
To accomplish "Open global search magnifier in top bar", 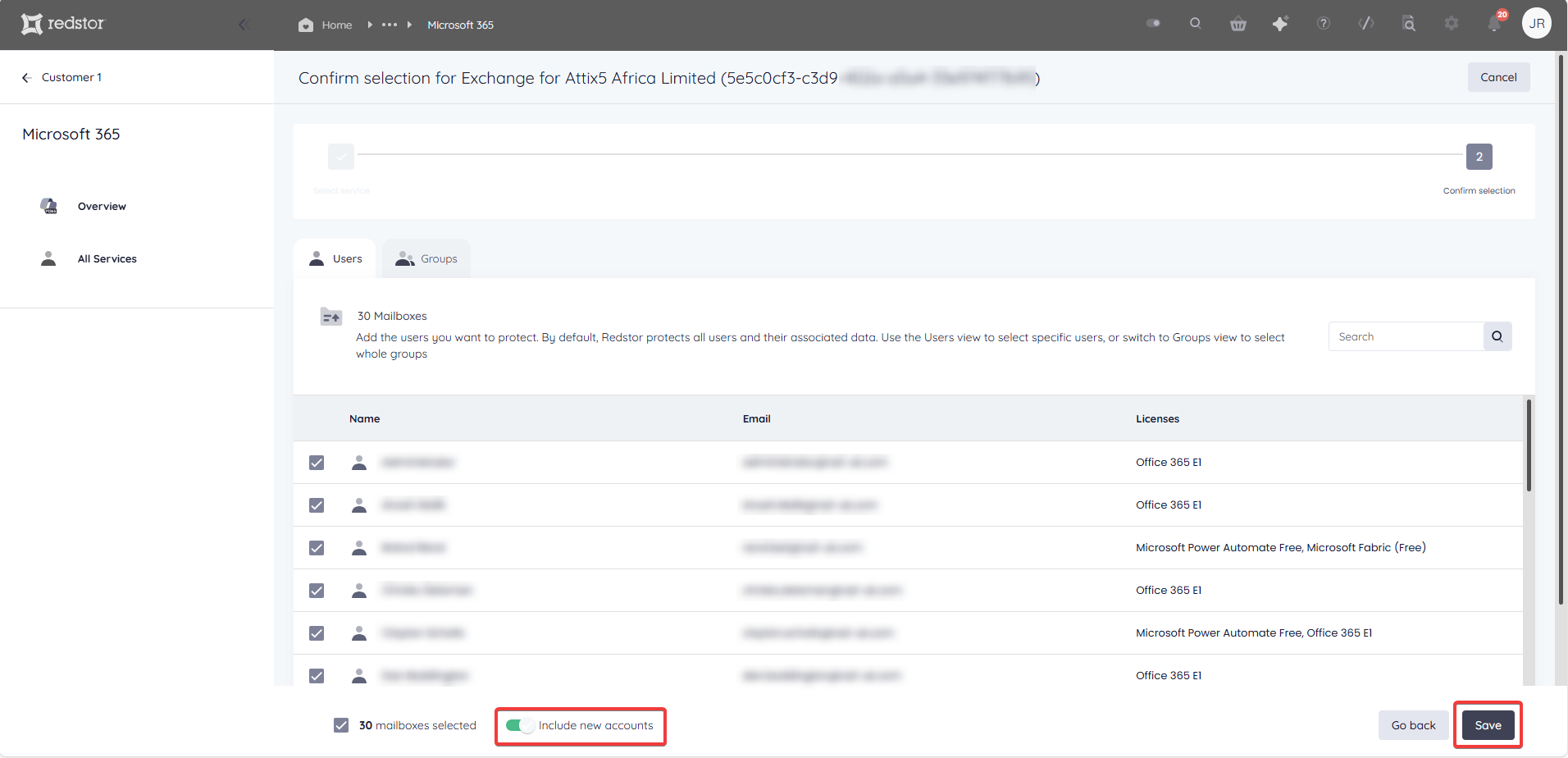I will (x=1195, y=23).
